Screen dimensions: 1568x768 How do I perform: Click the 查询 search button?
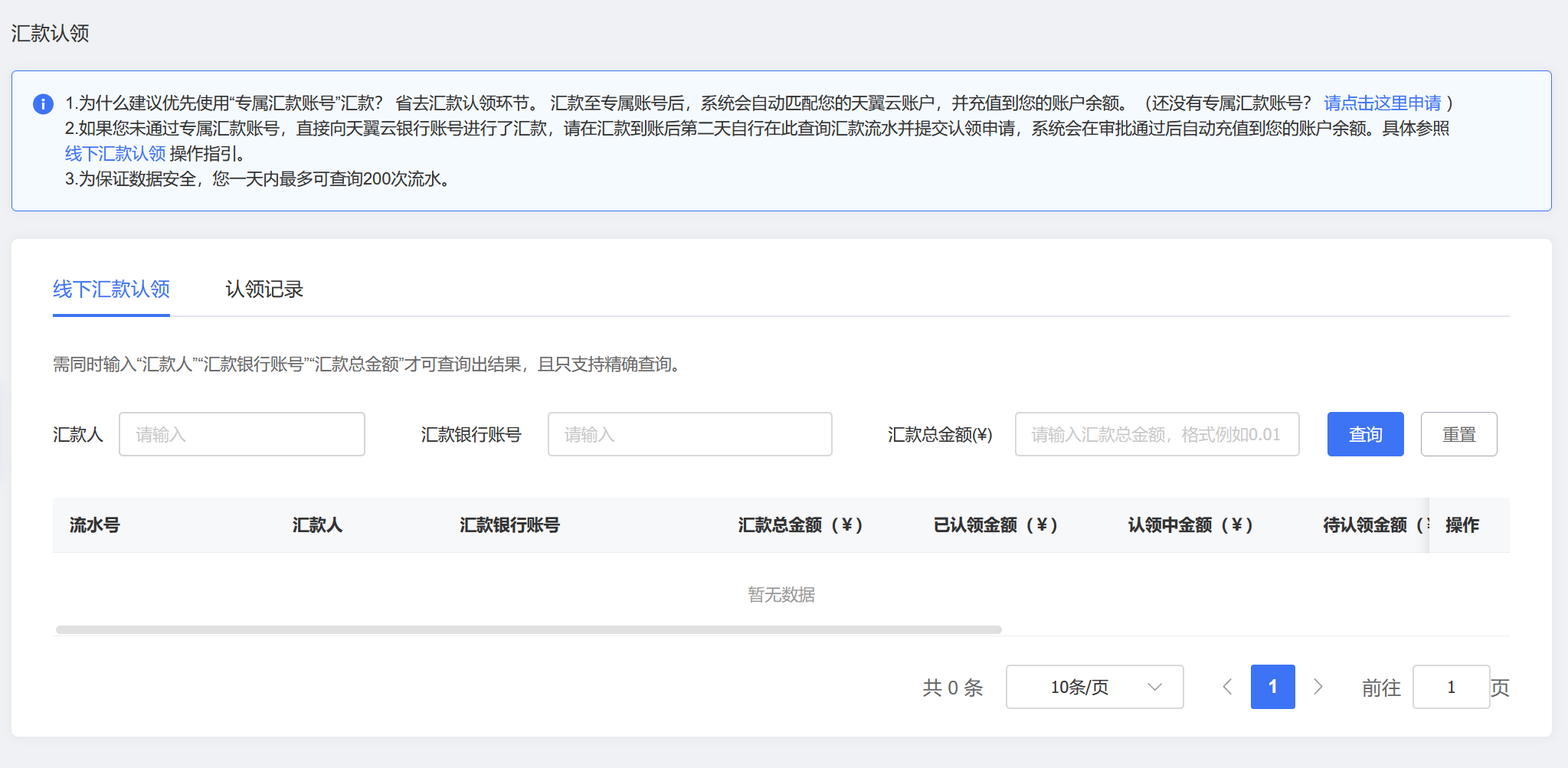(x=1365, y=434)
